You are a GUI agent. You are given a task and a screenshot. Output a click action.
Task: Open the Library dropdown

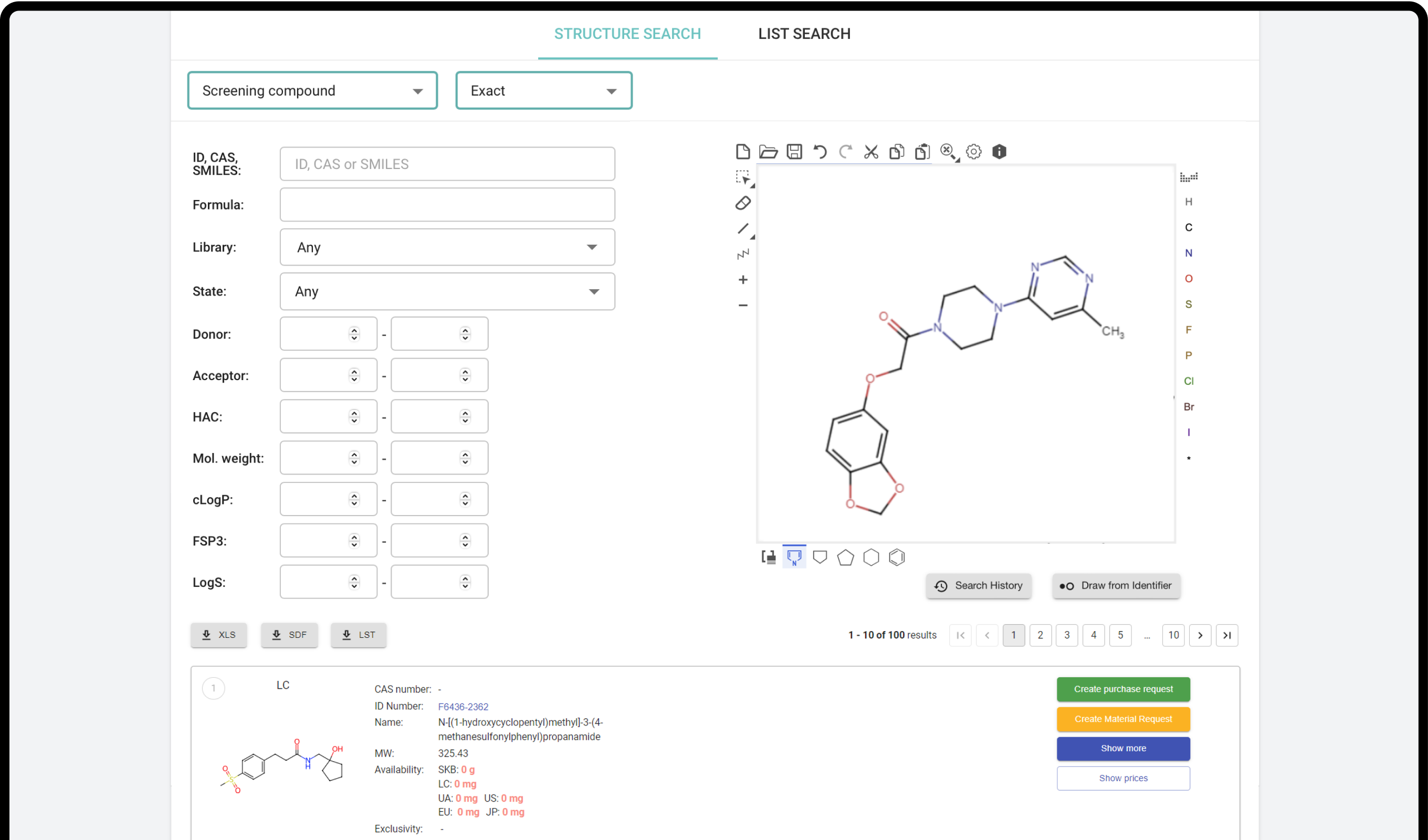coord(447,247)
